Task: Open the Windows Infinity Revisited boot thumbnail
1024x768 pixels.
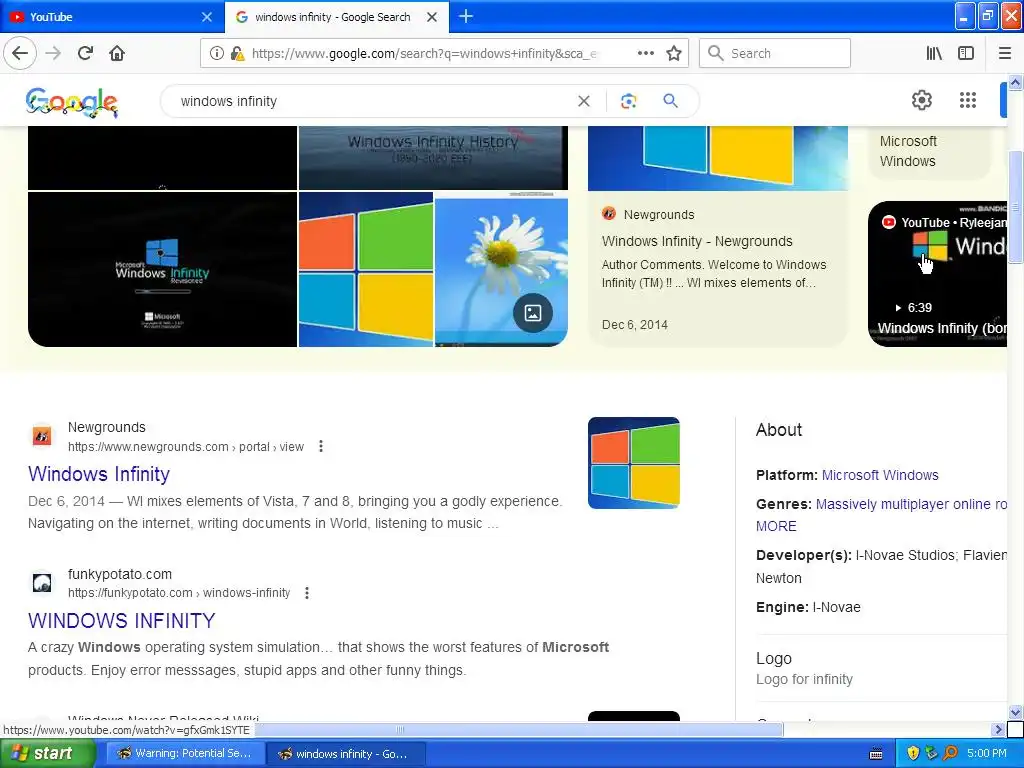Action: click(162, 269)
